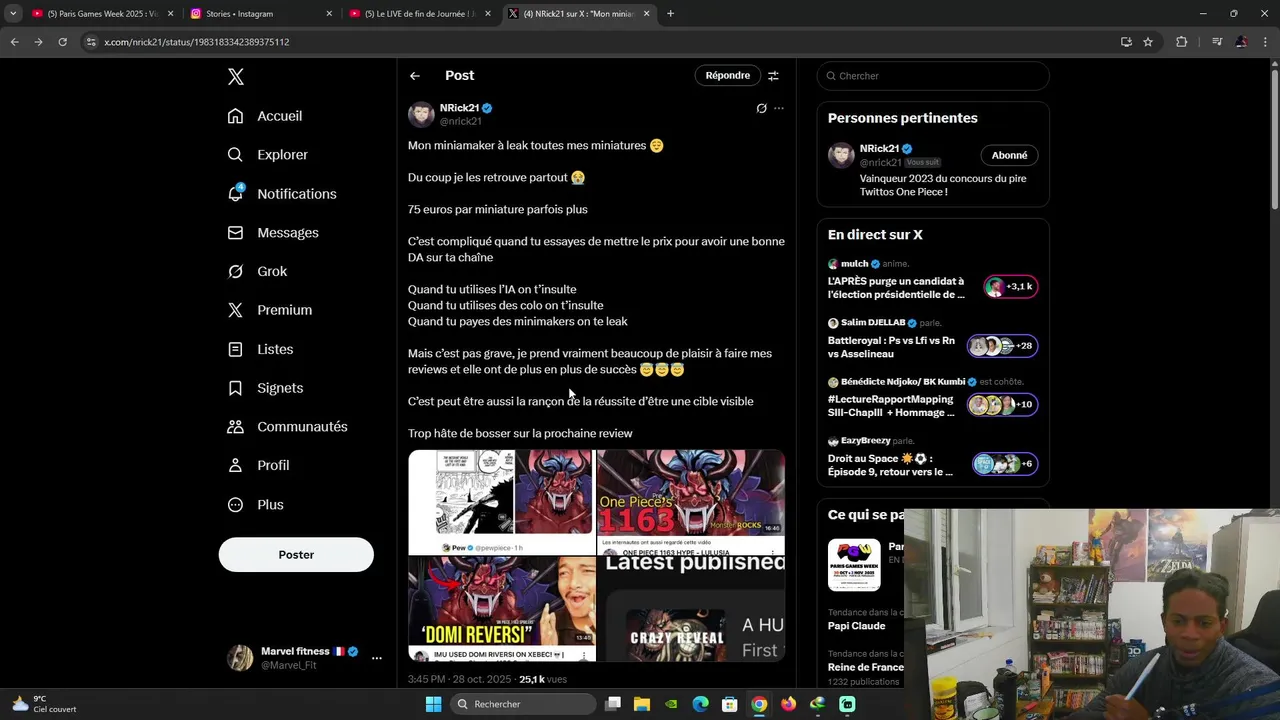Open the post's three-dot more menu
1280x720 pixels.
(x=779, y=108)
